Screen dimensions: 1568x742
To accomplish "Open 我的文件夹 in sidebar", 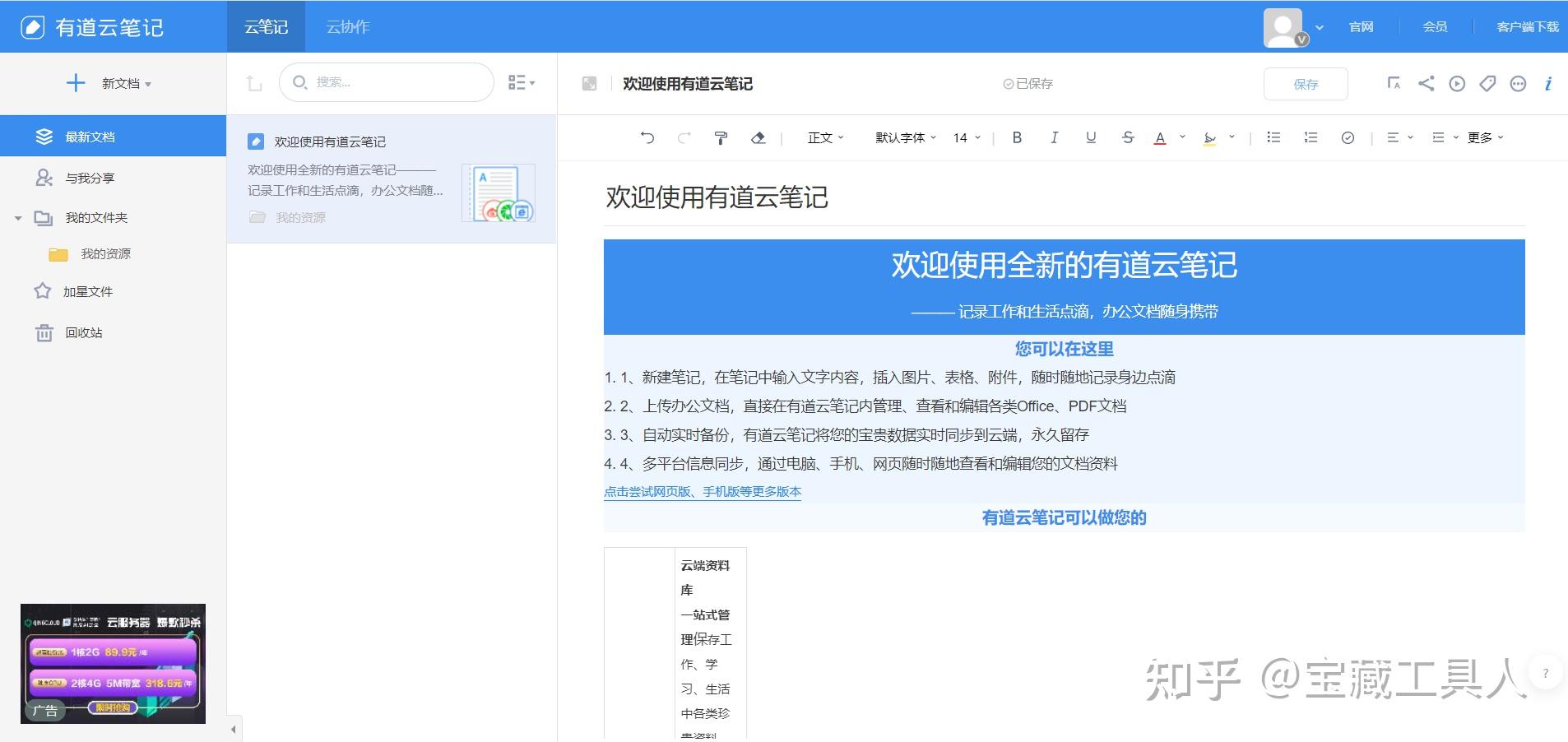I will (x=96, y=217).
